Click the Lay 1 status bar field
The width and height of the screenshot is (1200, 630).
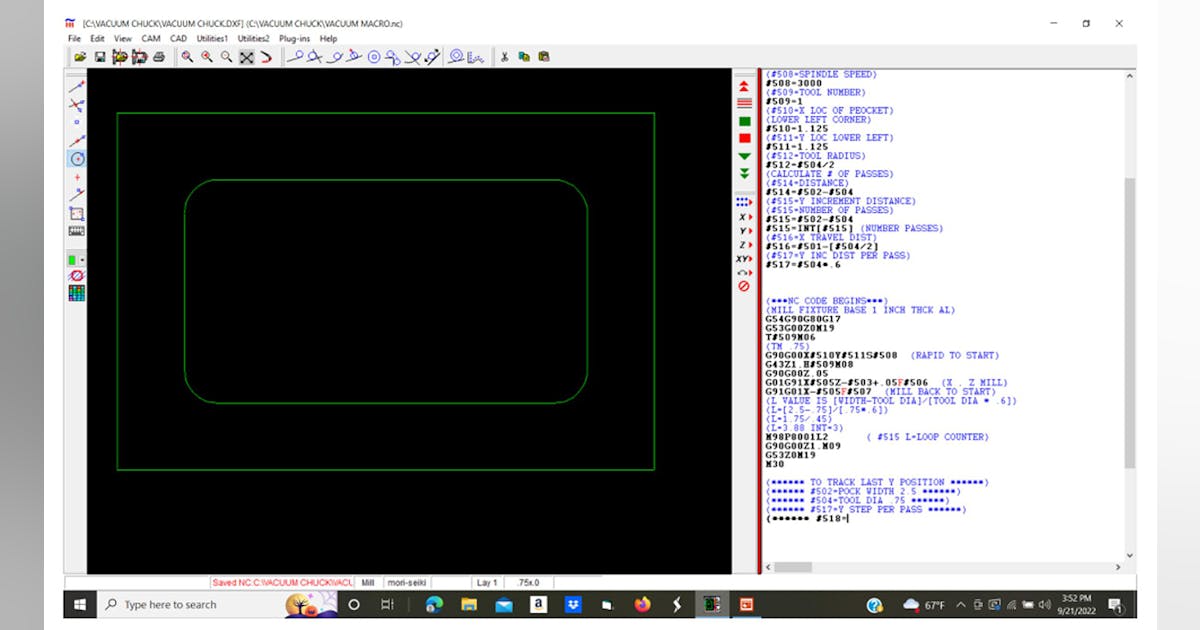[487, 582]
